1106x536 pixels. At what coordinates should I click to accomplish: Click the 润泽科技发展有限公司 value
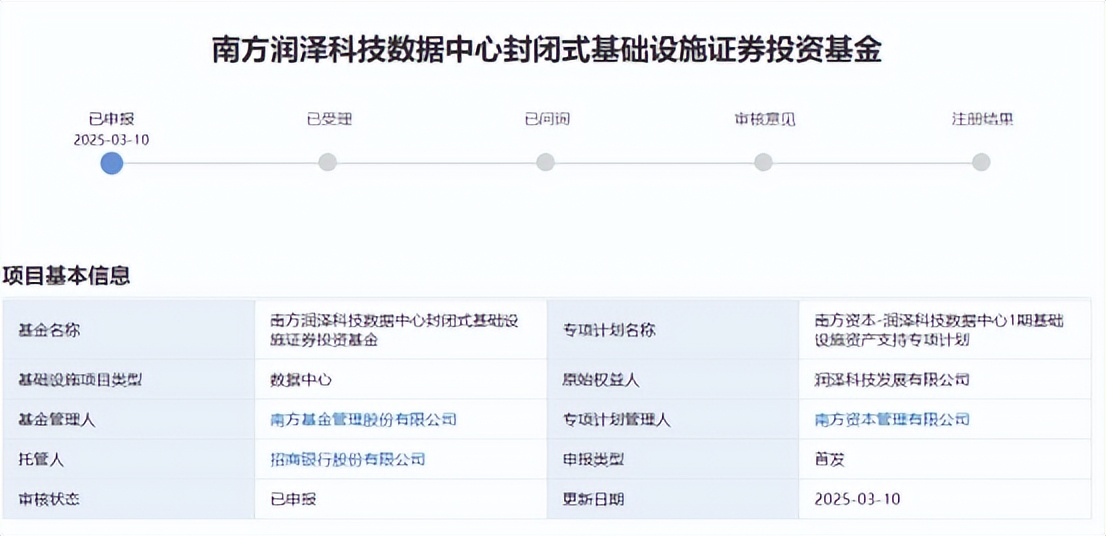(x=892, y=379)
